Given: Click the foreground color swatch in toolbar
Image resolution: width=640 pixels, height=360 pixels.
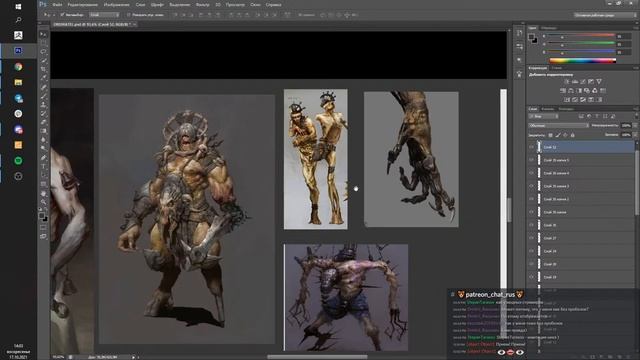Looking at the screenshot, I should 41,216.
